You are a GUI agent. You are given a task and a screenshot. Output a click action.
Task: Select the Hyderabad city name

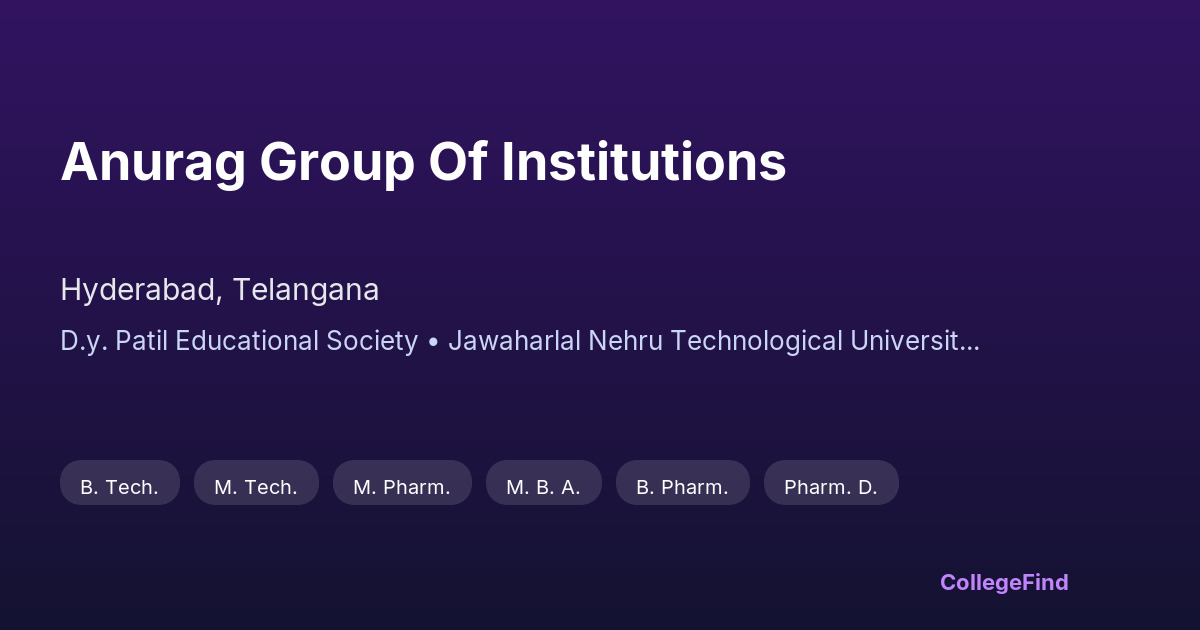coord(138,290)
